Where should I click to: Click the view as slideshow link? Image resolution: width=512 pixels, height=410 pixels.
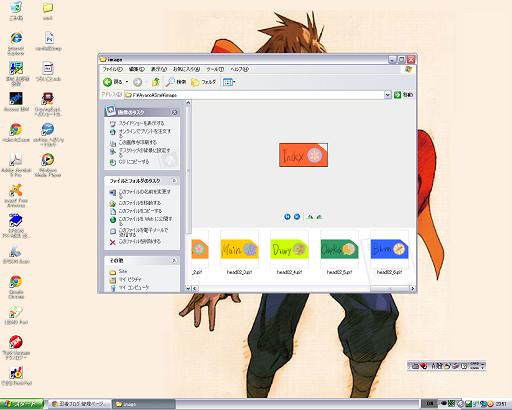141,123
